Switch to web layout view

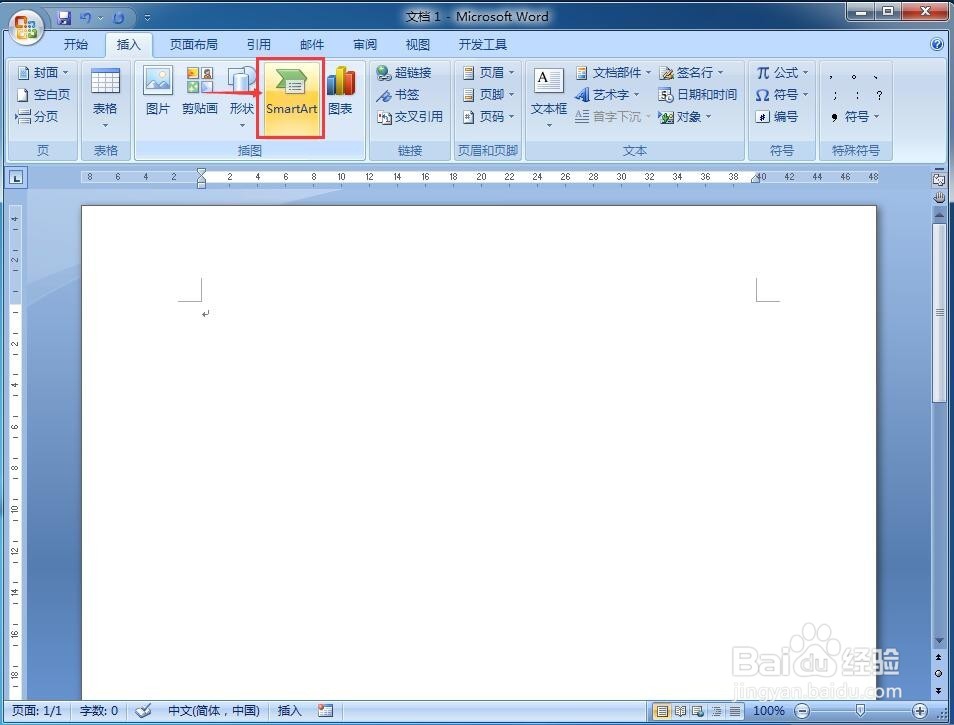coord(698,710)
